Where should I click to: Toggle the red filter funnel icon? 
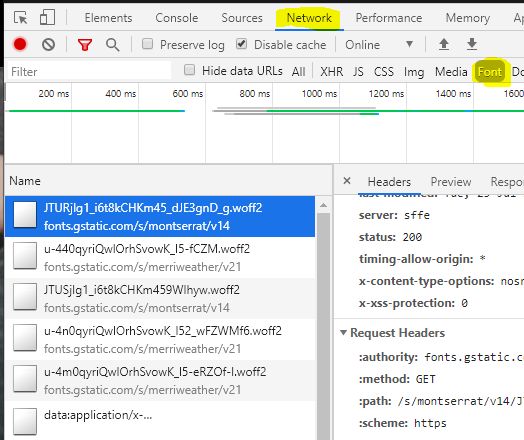pyautogui.click(x=85, y=44)
